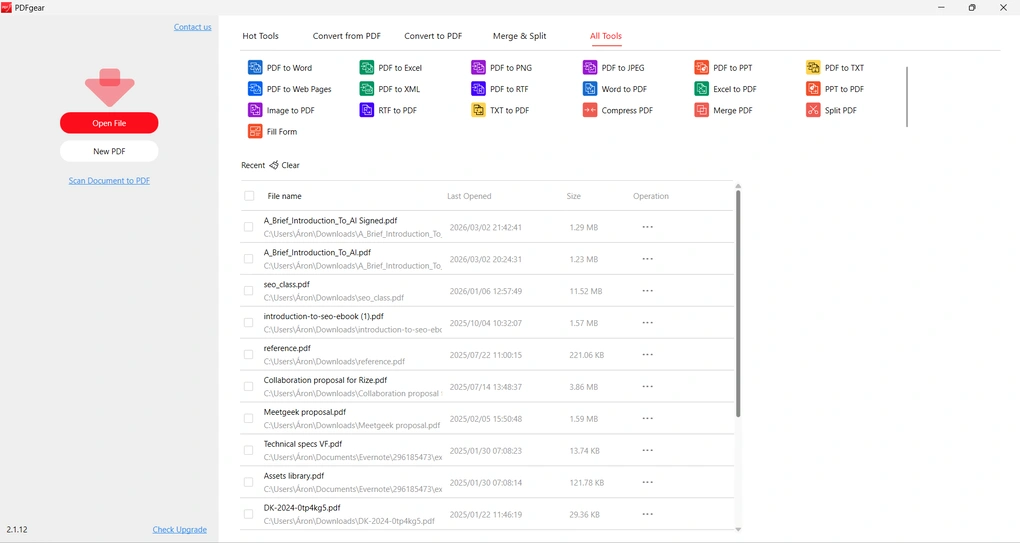The image size is (1020, 543).
Task: Launch RTF to PDF converter
Action: (x=388, y=111)
